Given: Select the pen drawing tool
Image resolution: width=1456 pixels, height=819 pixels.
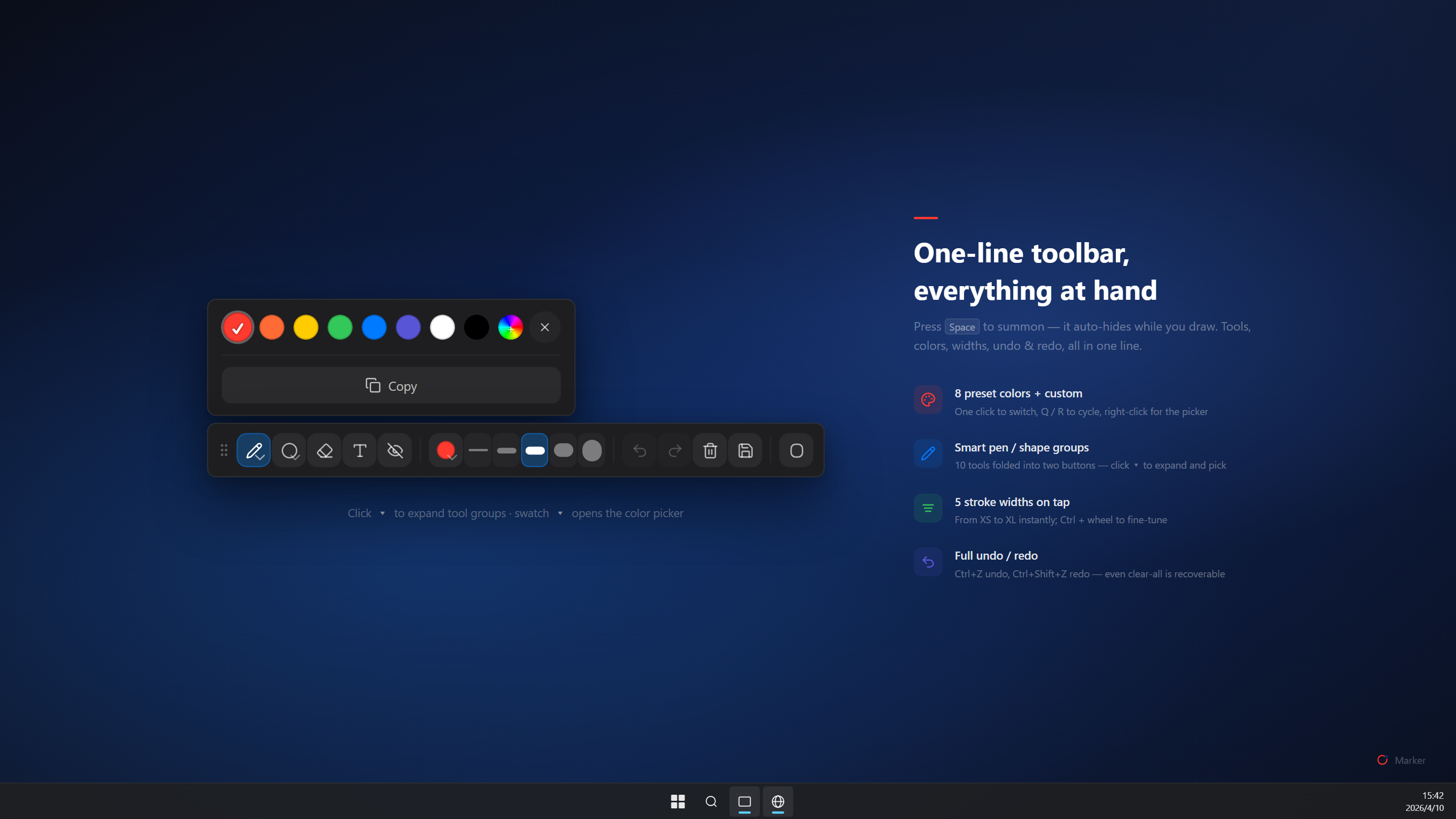Looking at the screenshot, I should coord(253,450).
